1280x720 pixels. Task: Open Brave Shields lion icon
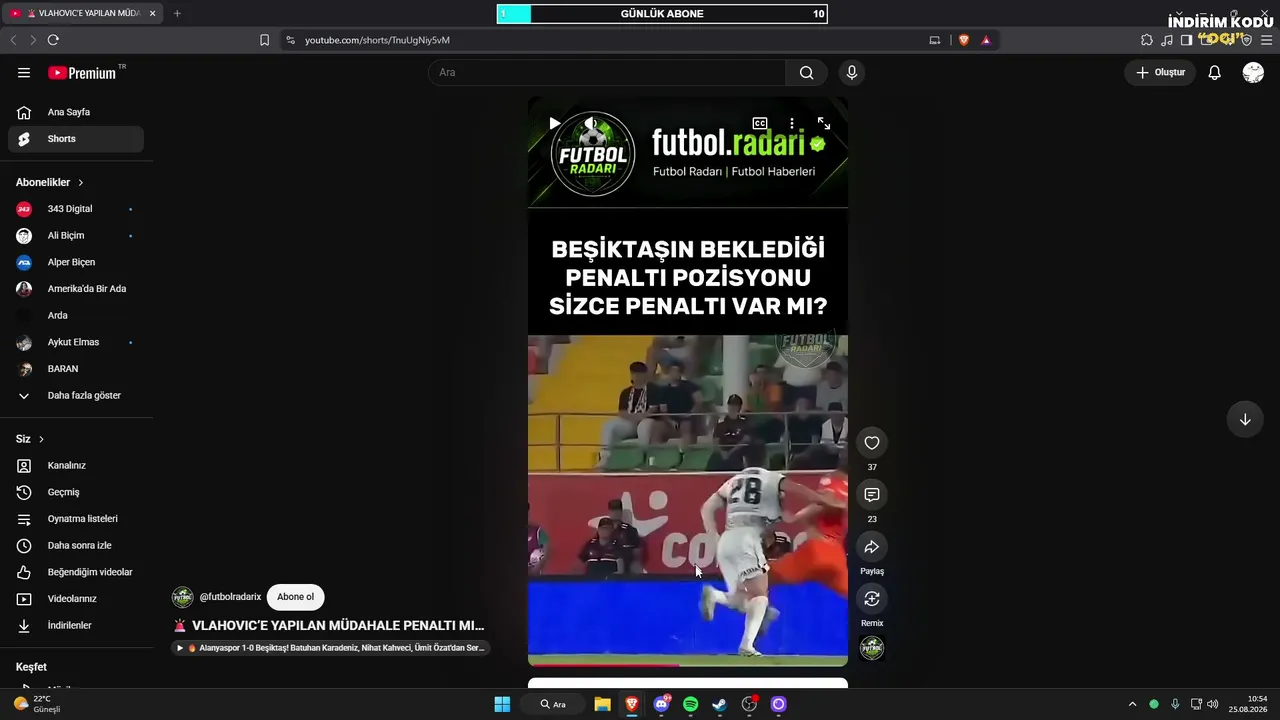click(964, 40)
